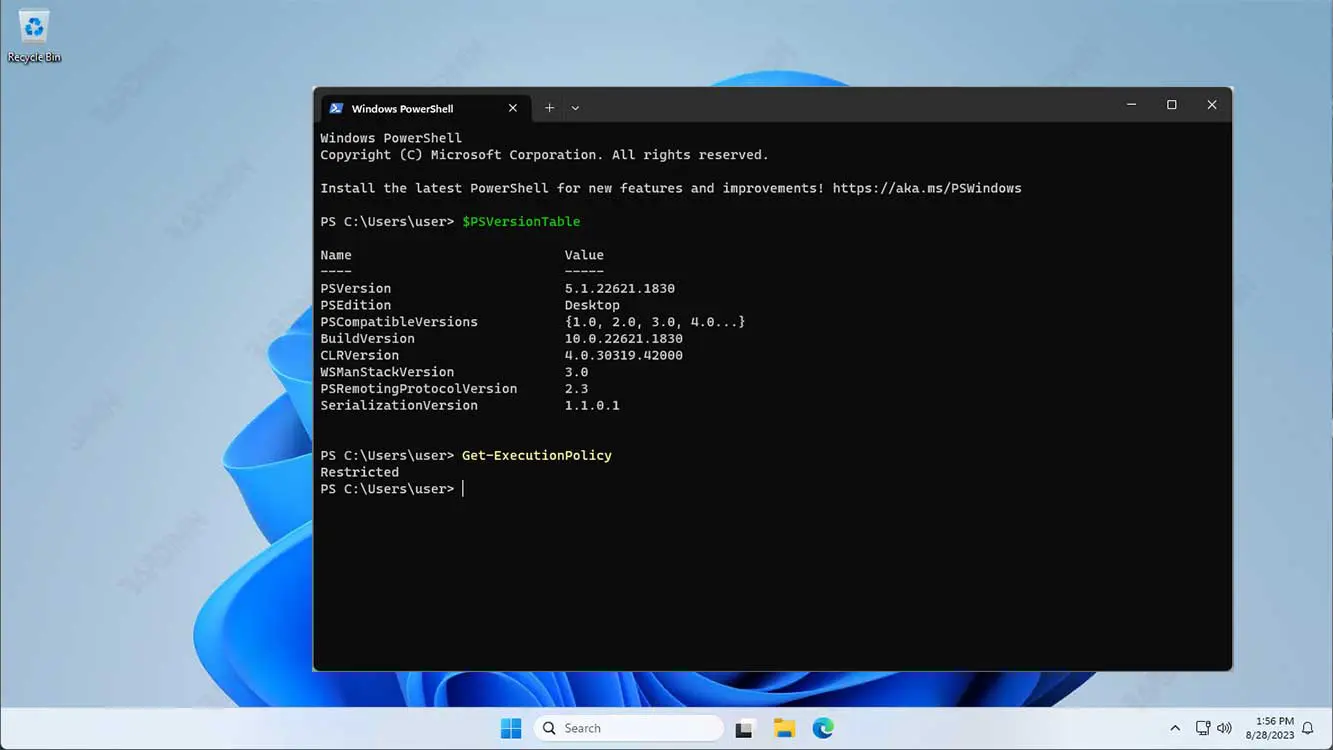This screenshot has height=750, width=1333.
Task: Click PSRemotingProtocolVersion value 2.3
Action: 577,388
